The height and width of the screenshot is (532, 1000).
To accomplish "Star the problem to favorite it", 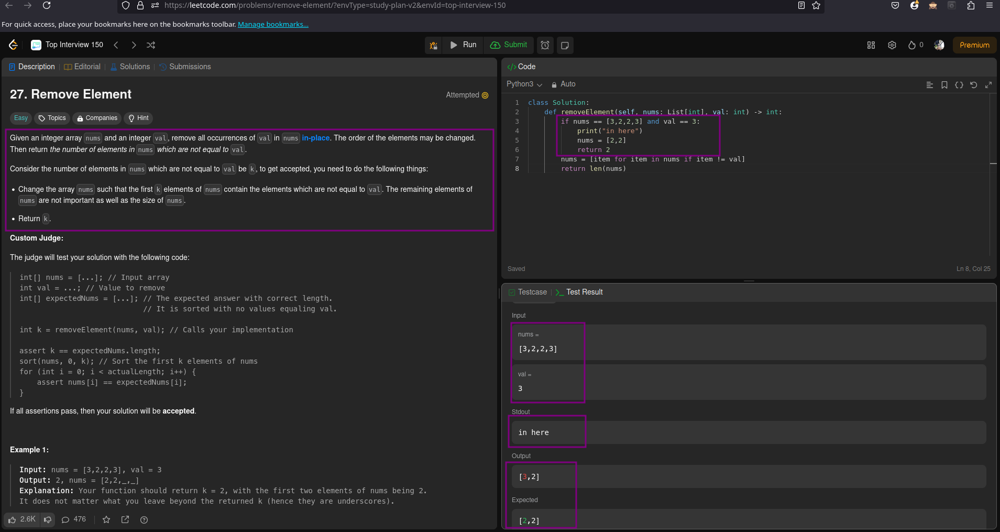I will click(x=106, y=520).
